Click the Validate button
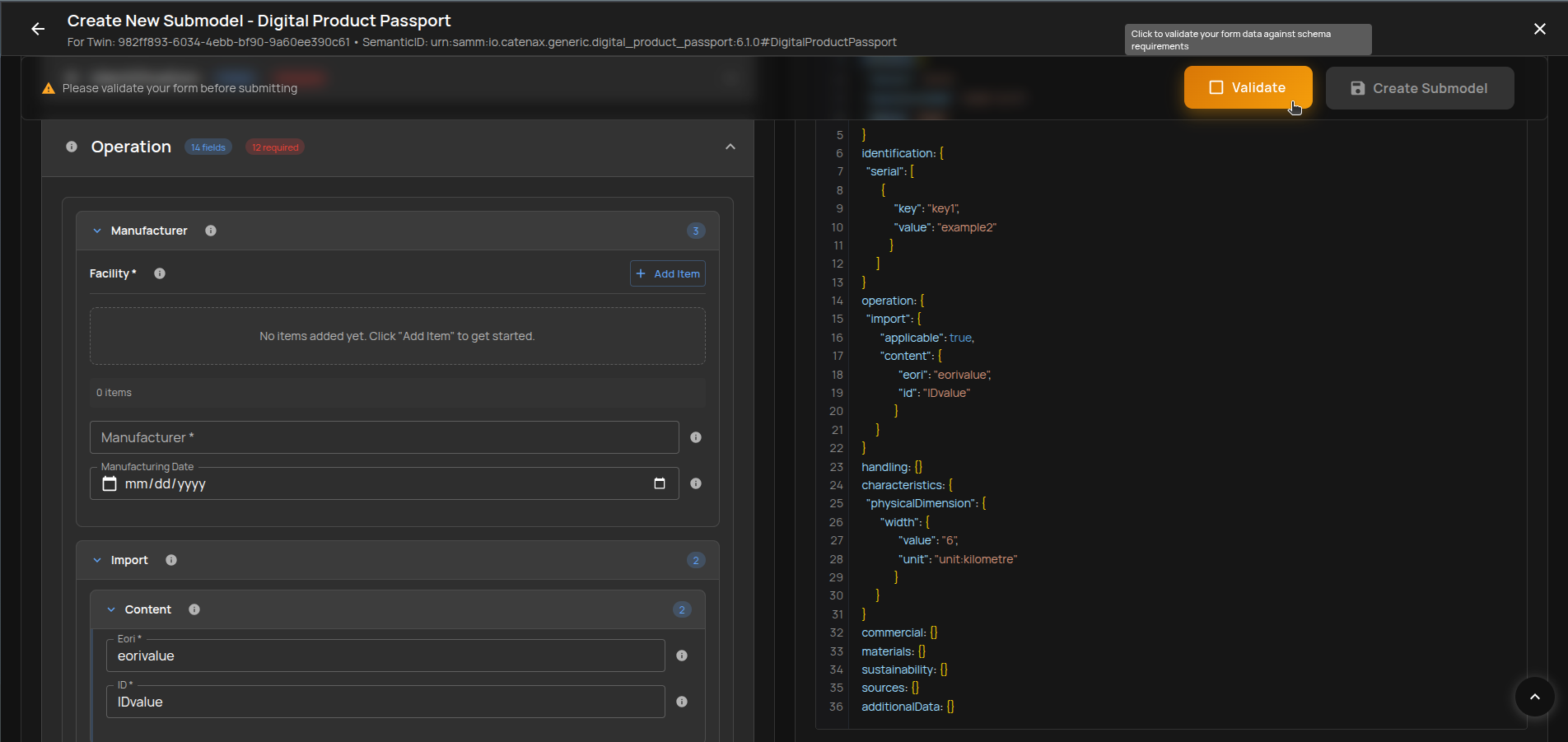This screenshot has height=742, width=1568. (1247, 87)
